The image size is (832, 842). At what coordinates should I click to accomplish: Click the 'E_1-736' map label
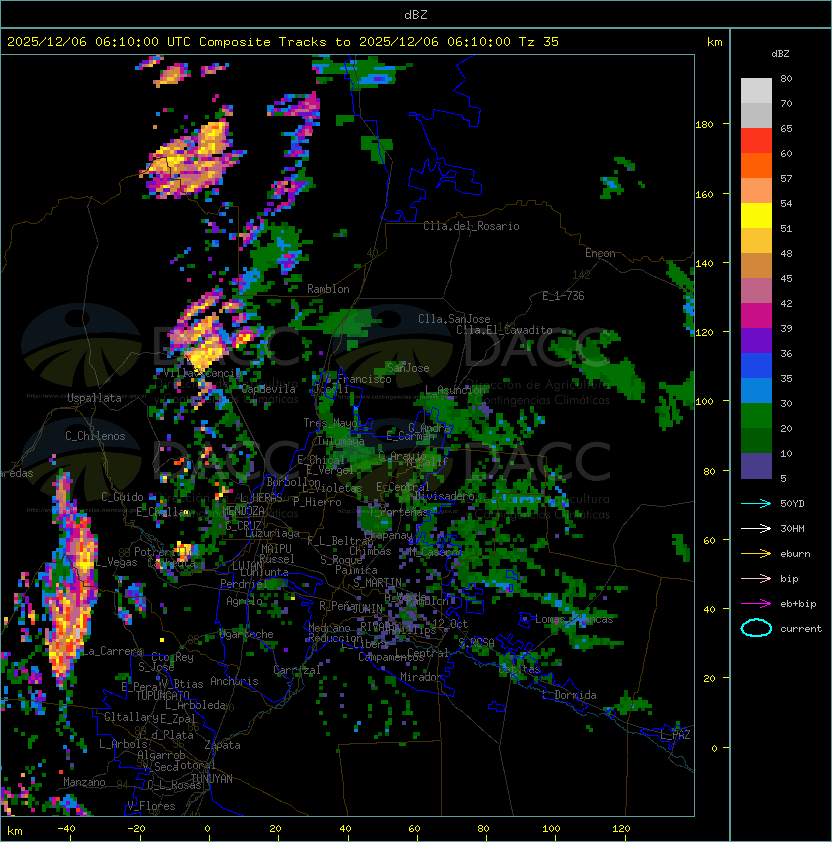point(563,296)
